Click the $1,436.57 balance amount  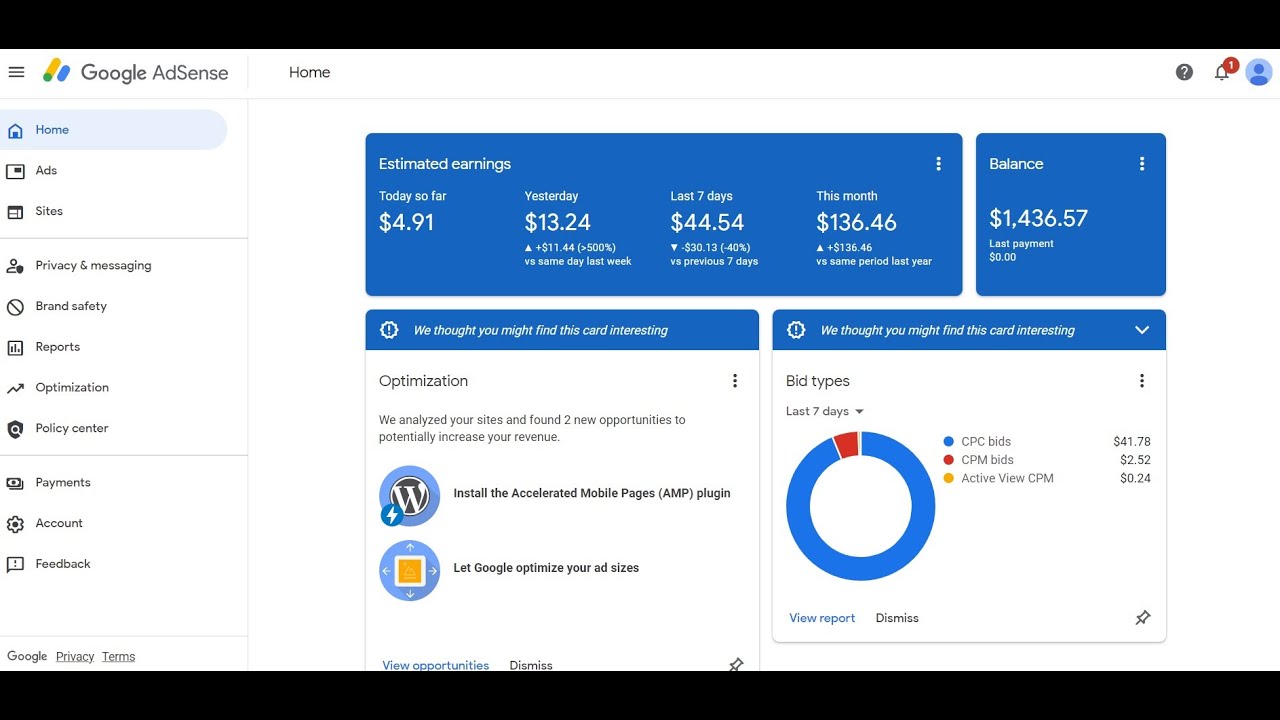click(1038, 218)
